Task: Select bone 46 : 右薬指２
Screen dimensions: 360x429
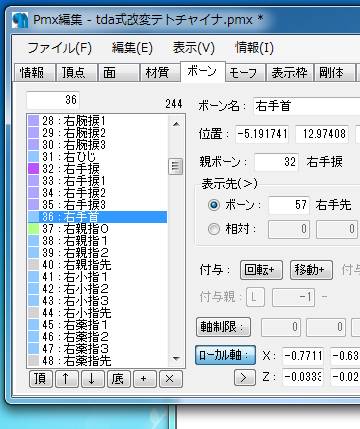Action: click(x=97, y=337)
